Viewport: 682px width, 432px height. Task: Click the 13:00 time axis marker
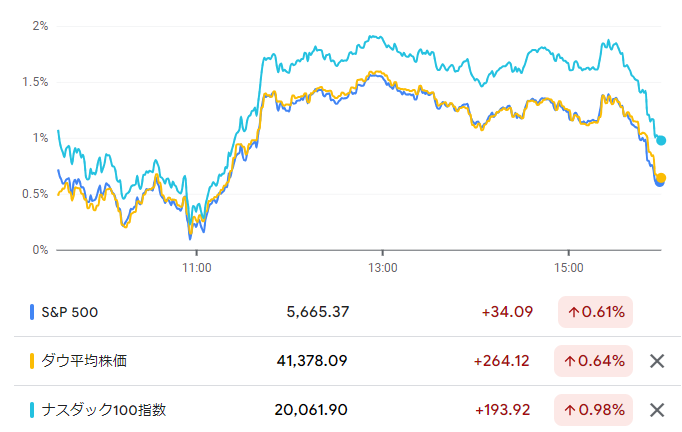tap(383, 268)
